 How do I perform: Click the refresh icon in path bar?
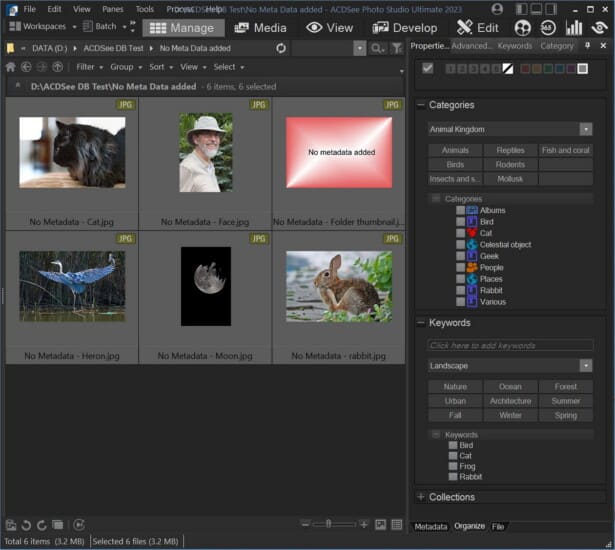click(281, 48)
